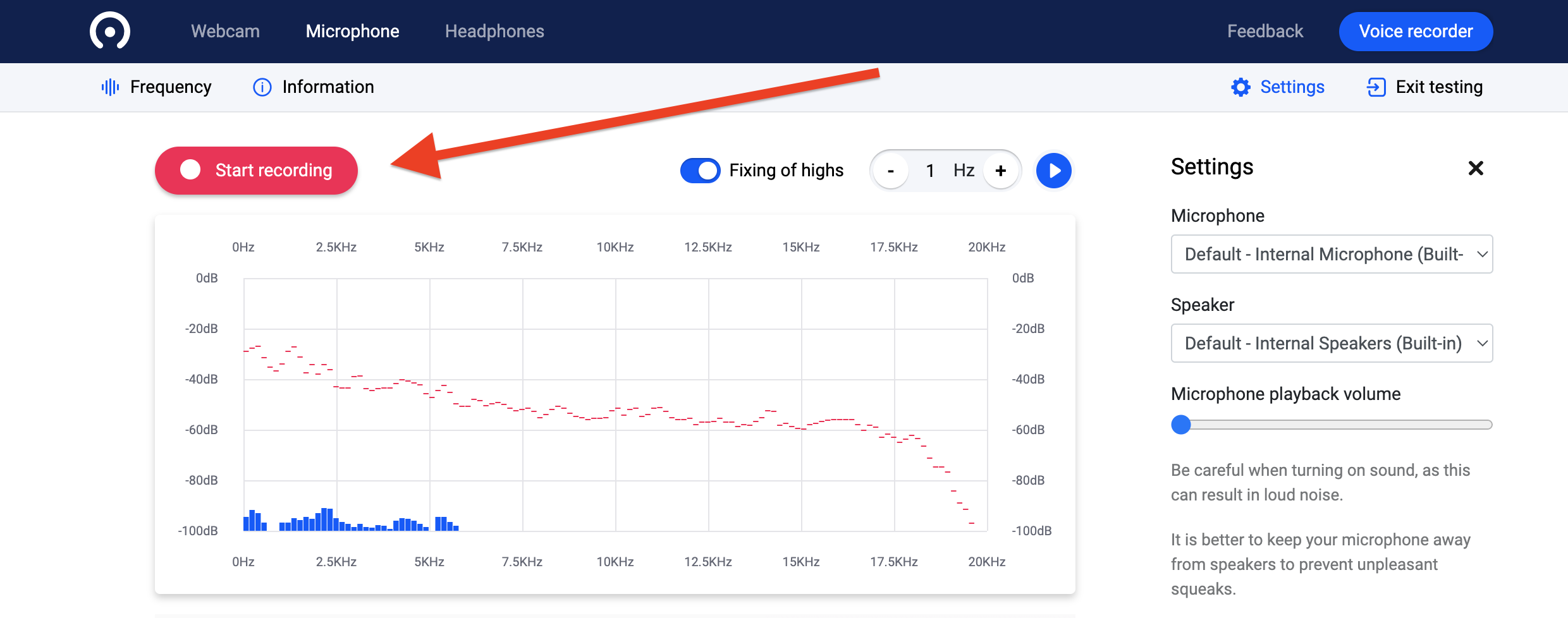
Task: Switch to the Webcam tab
Action: 225,31
